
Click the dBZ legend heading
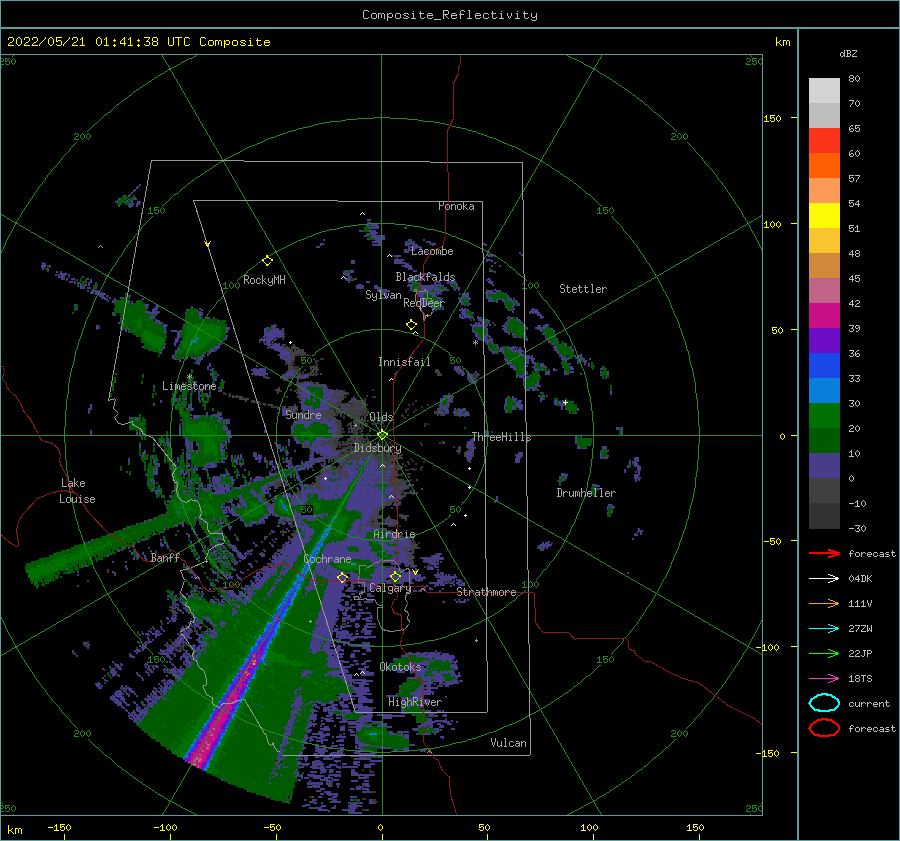(848, 53)
